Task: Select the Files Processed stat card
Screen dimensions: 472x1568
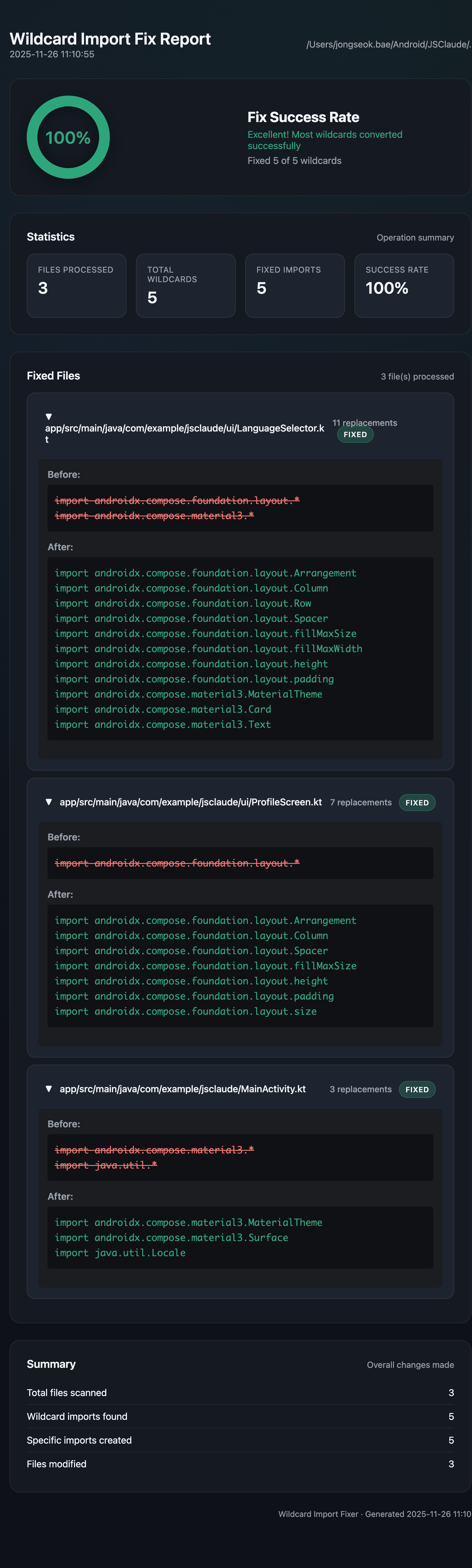Action: (77, 285)
